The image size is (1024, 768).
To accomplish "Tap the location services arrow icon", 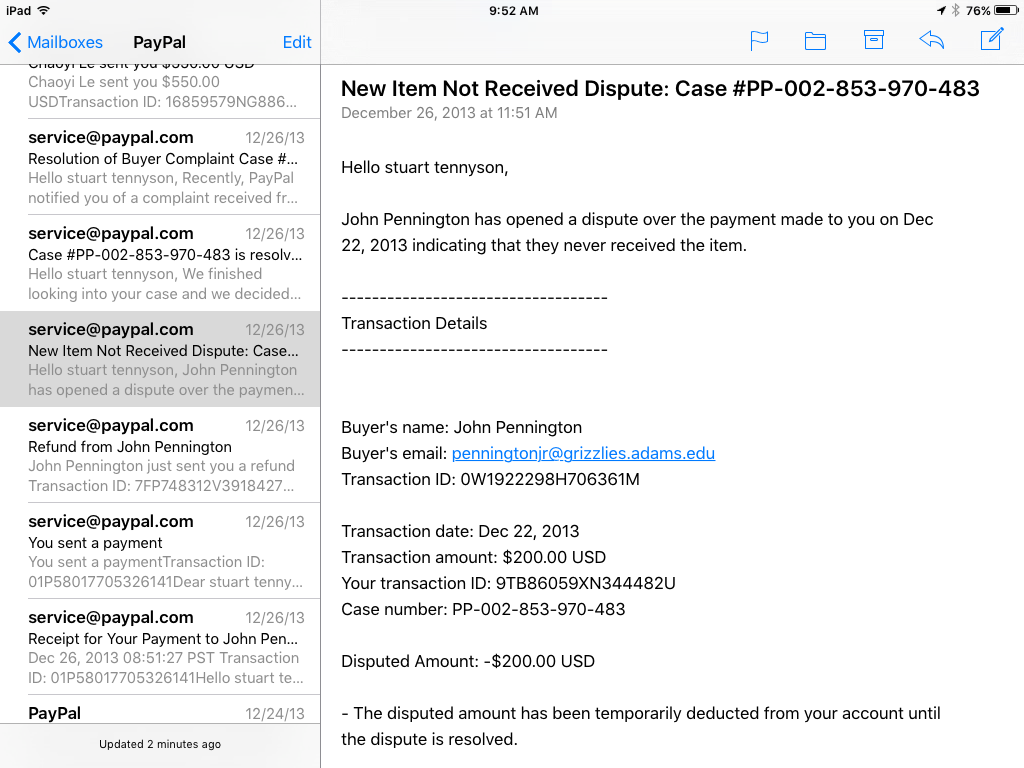I will pos(941,10).
